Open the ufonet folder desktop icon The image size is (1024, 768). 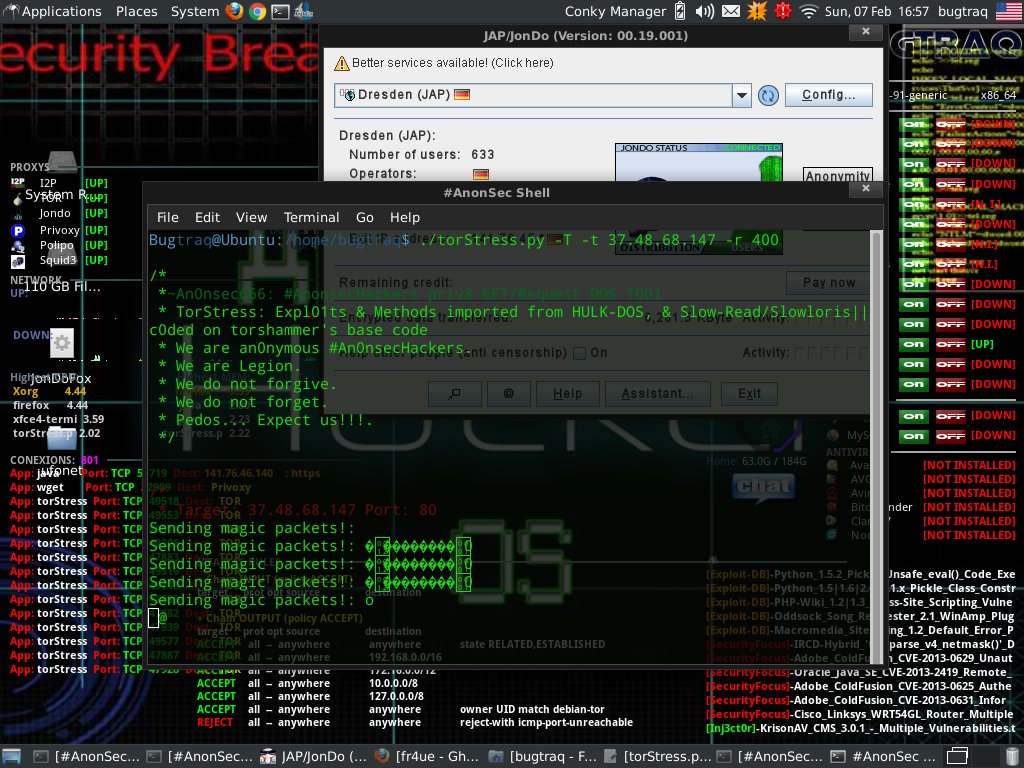pyautogui.click(x=61, y=436)
